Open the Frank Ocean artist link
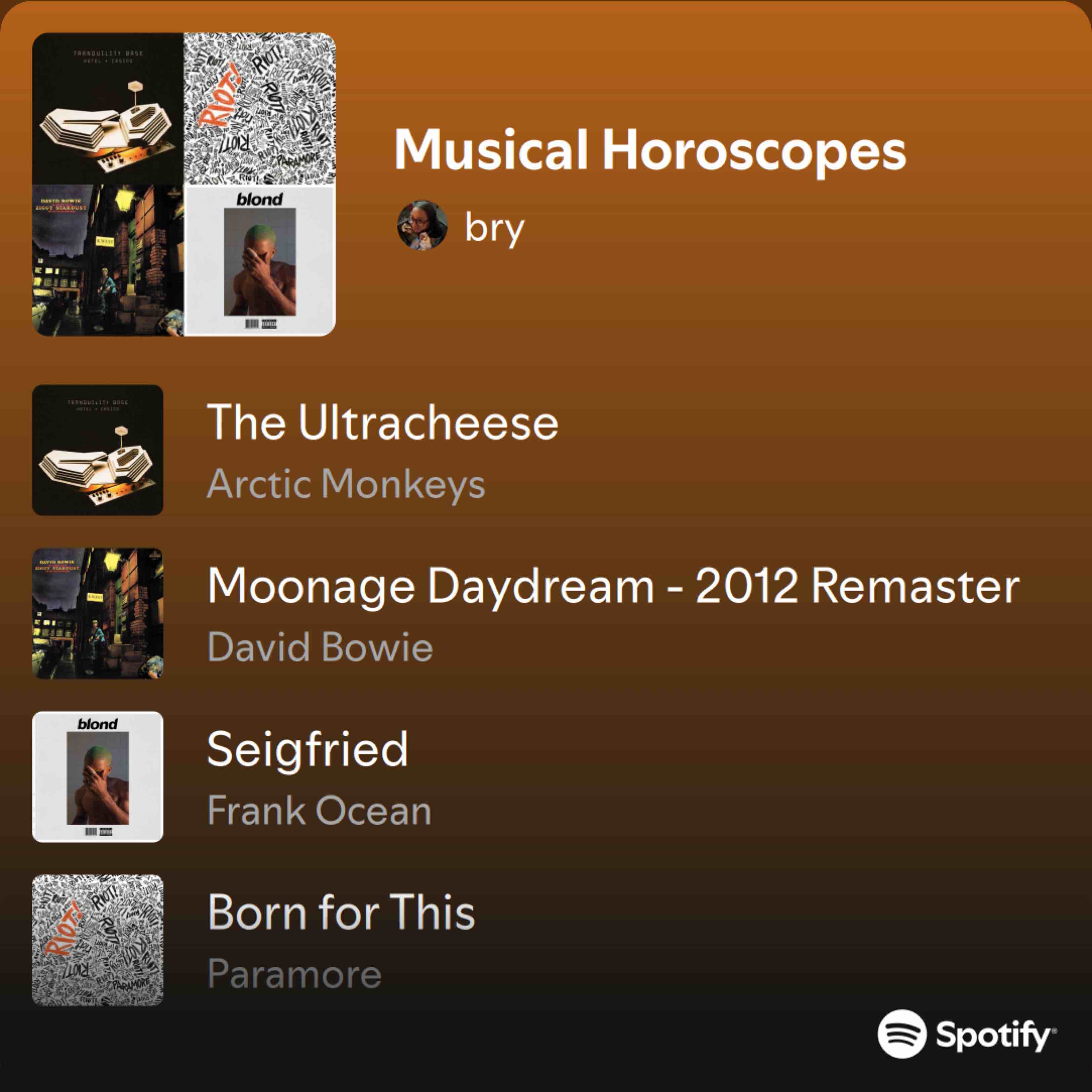 click(319, 810)
